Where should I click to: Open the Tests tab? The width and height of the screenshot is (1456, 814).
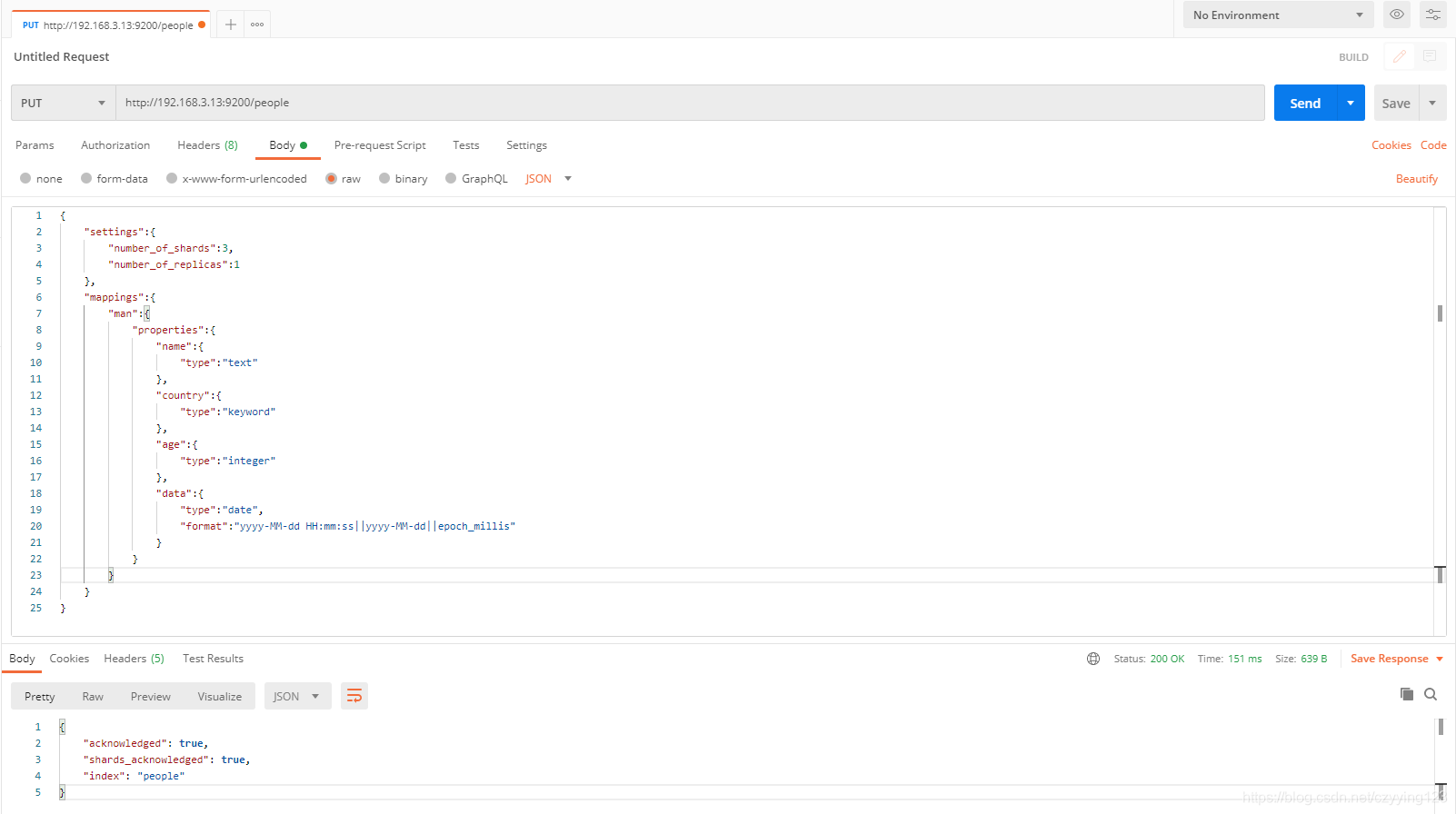click(x=466, y=145)
